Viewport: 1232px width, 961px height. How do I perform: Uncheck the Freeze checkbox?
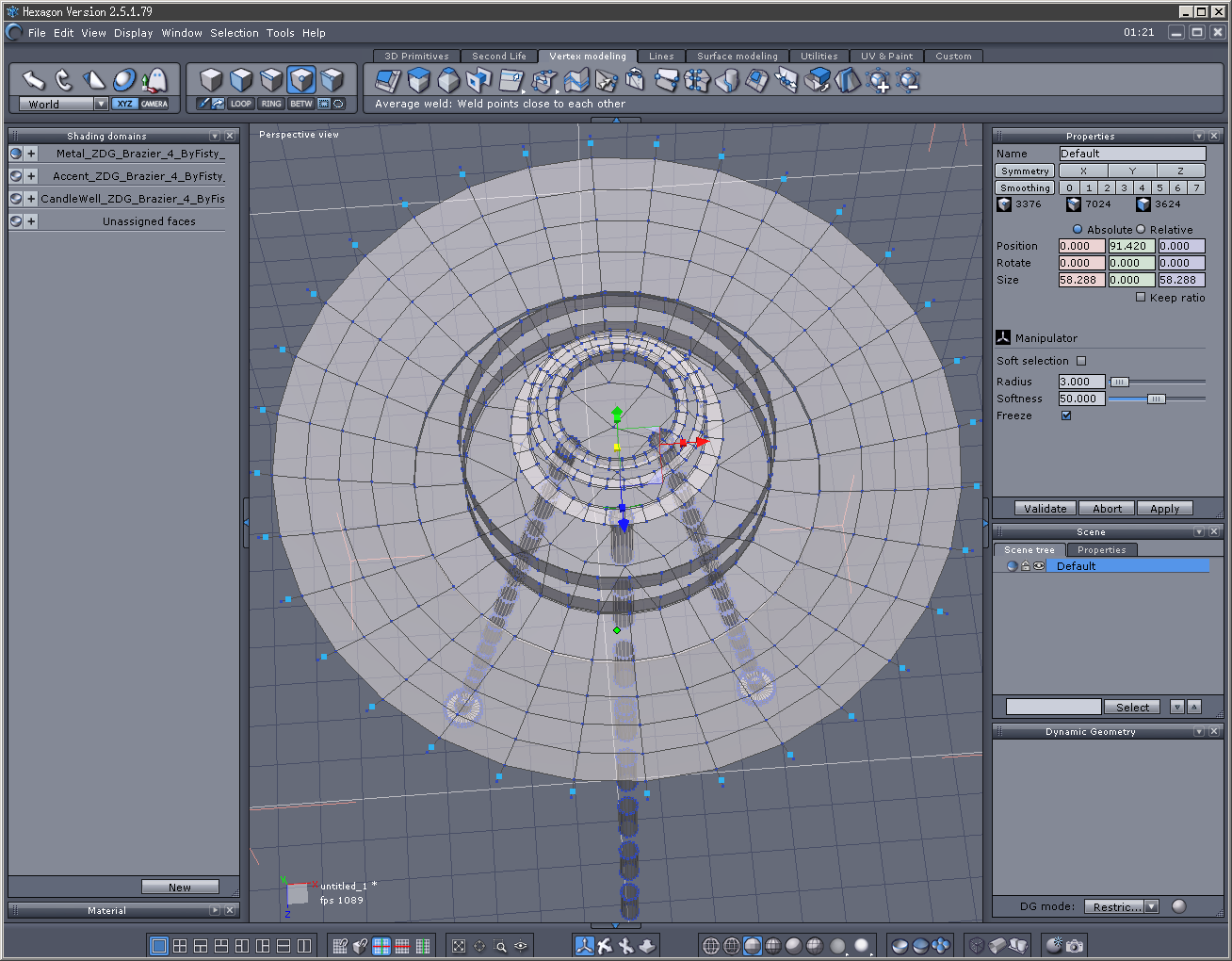(1066, 415)
